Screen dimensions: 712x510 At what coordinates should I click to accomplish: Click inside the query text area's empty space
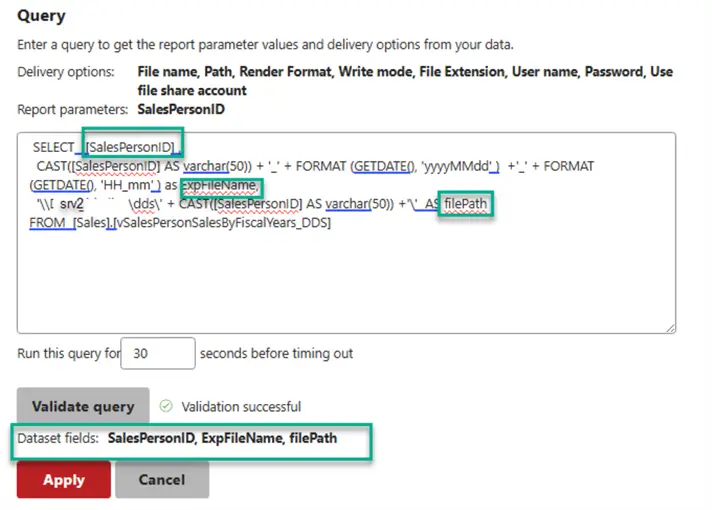point(340,280)
